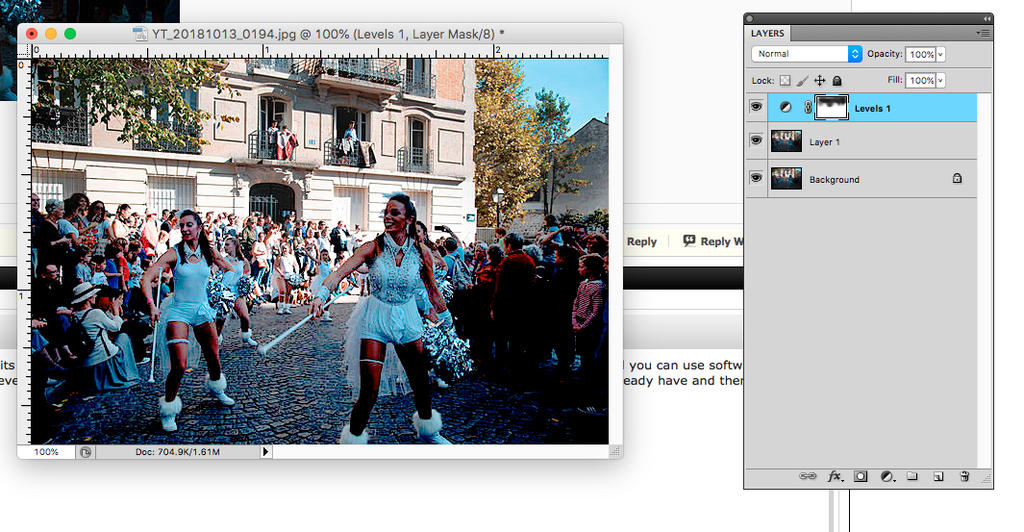Expand the Fill slider arrow
Viewport: 1024px width, 532px height.
pos(941,80)
